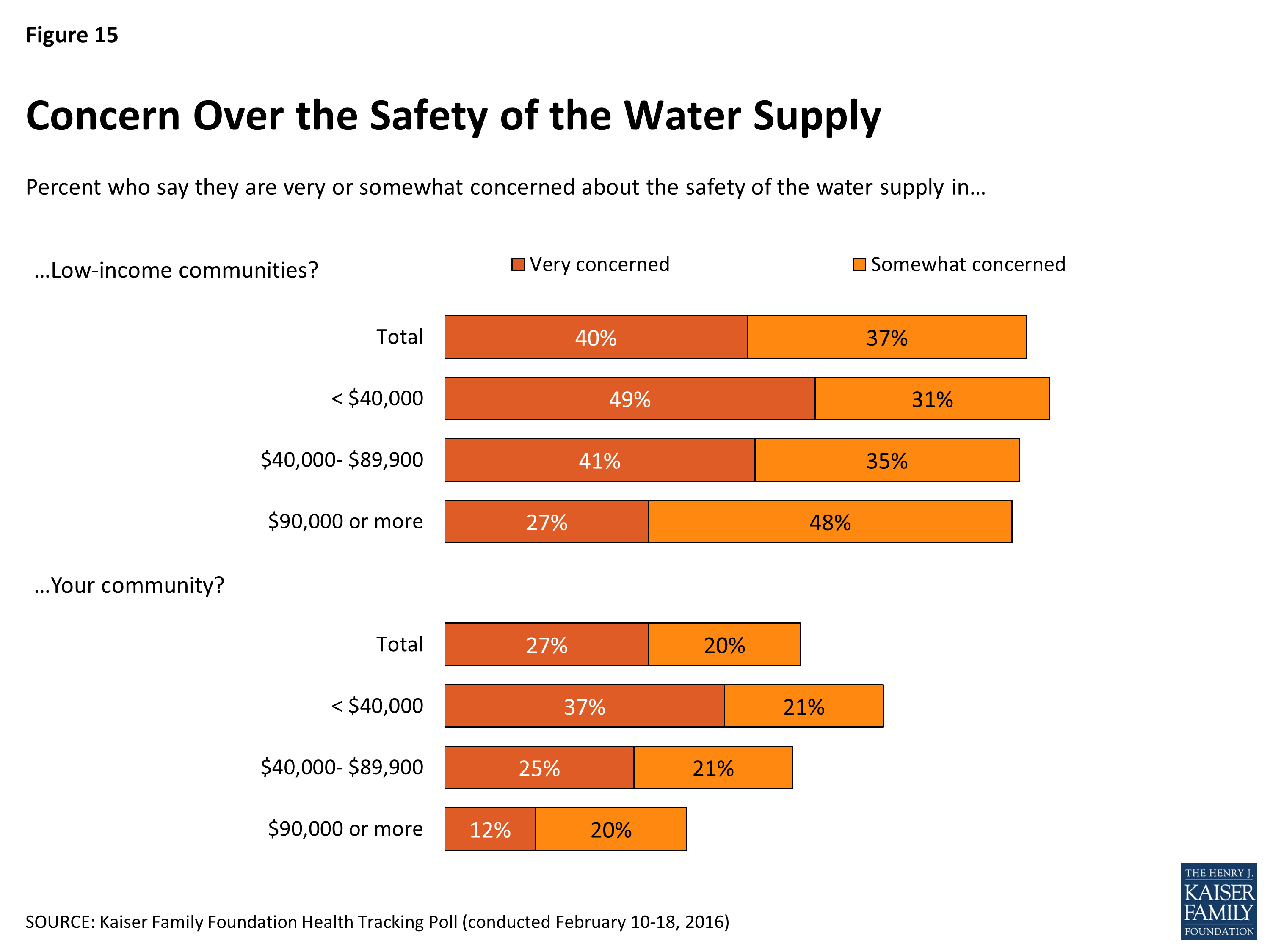The image size is (1270, 952).
Task: Click the 37% orange bar in low-income Total row
Action: (887, 337)
